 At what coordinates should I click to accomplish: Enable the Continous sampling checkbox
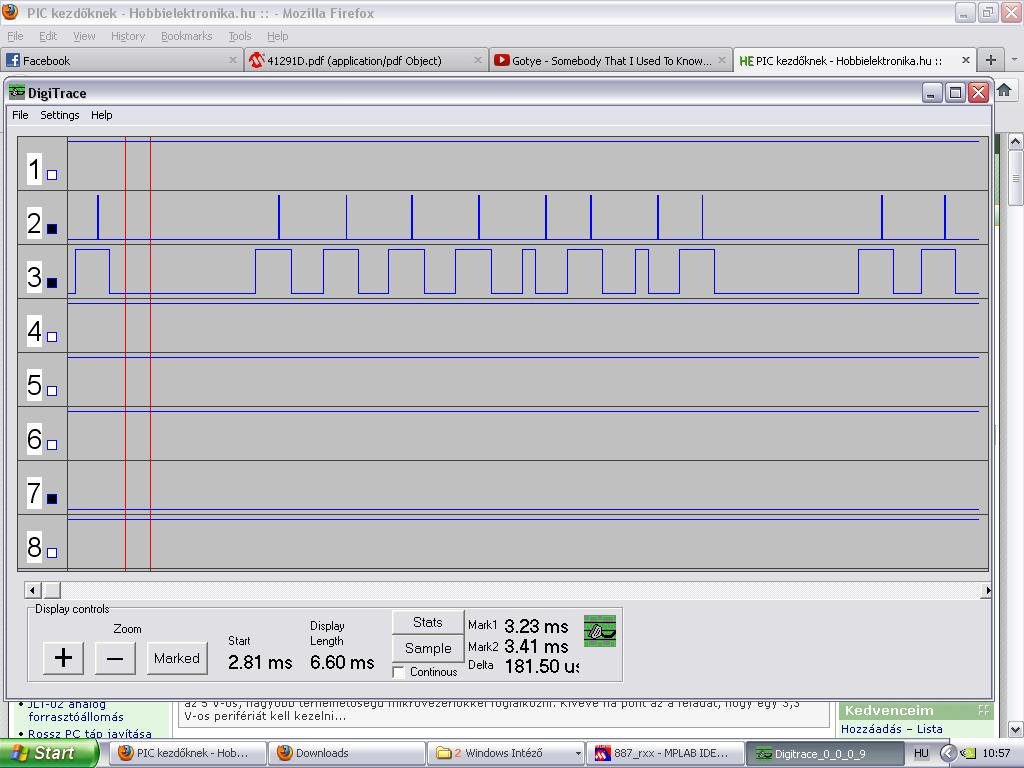click(x=398, y=672)
